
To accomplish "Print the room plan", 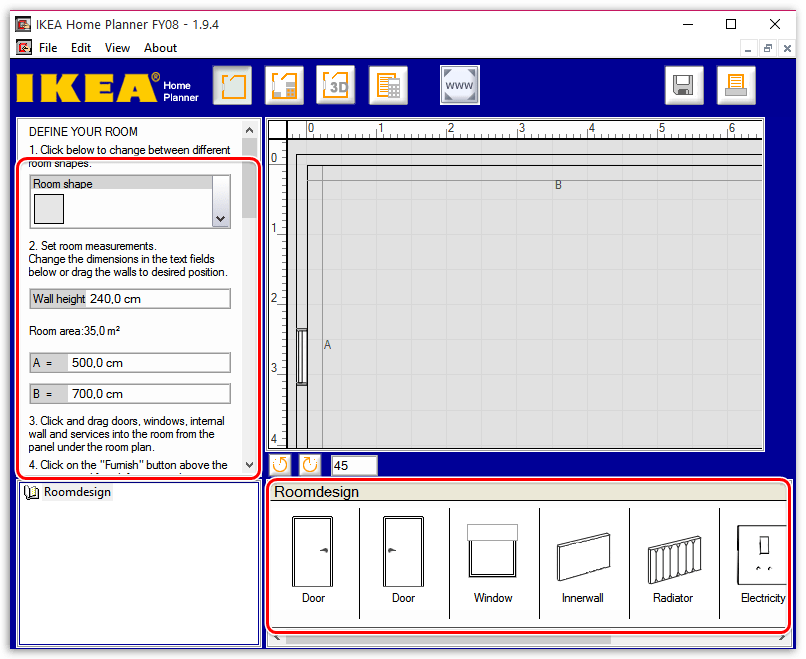I will pos(735,86).
